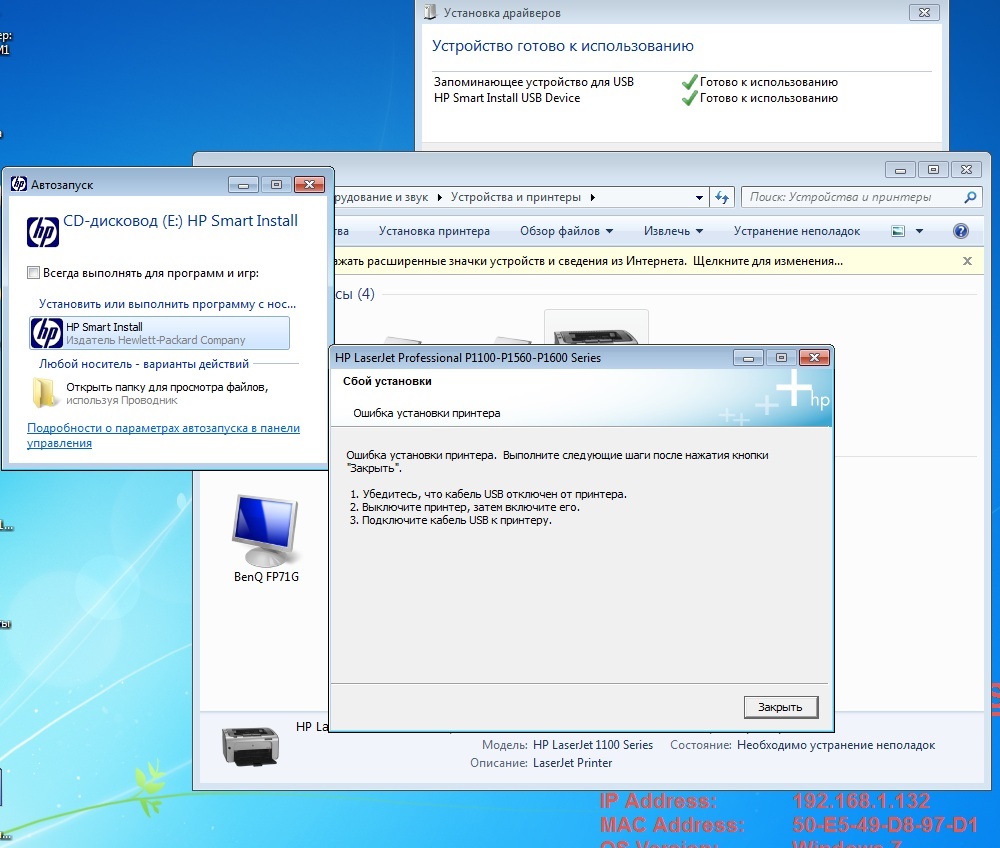
Task: Close the Devices and Printers window
Action: tap(966, 170)
